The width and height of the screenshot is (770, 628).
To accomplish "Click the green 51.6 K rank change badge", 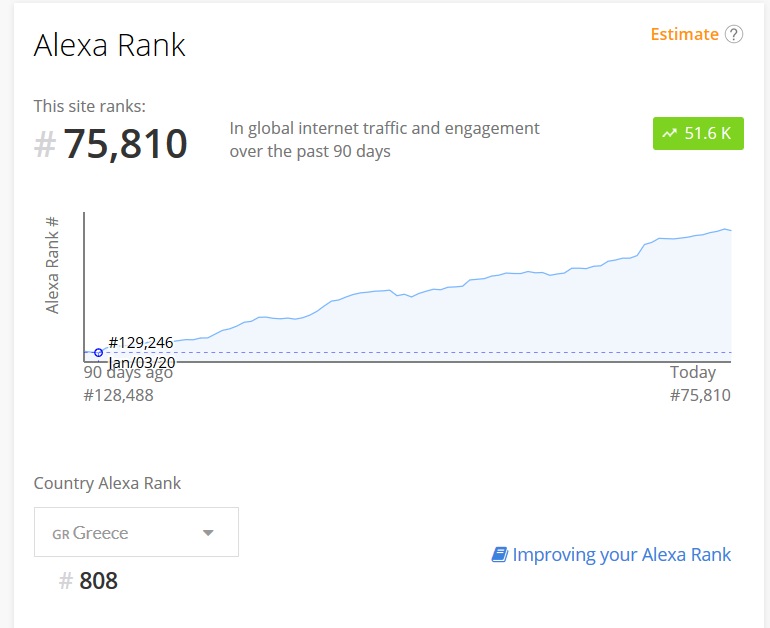I will [698, 134].
